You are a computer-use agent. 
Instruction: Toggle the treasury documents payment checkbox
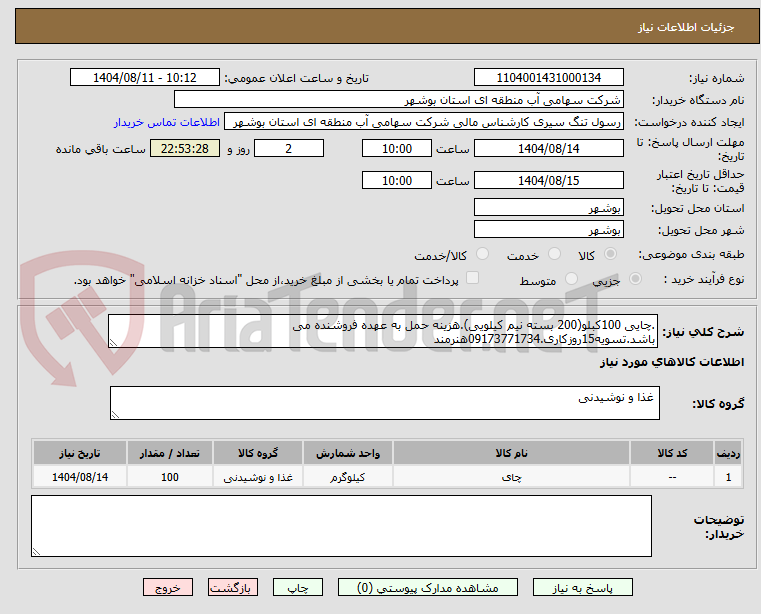473,279
